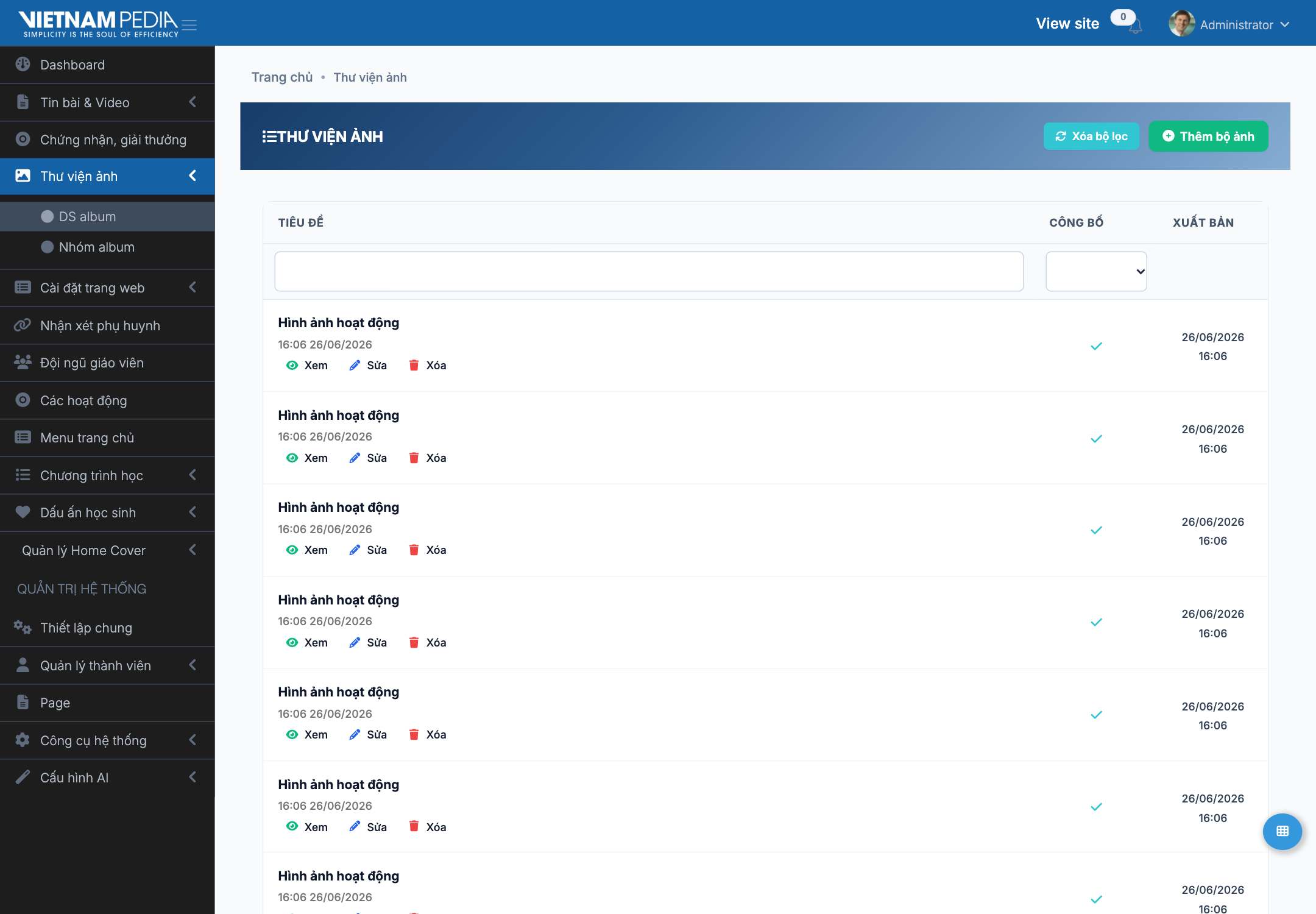This screenshot has height=914, width=1316.
Task: Click the Chứng nhận, giải thưởng circle icon
Action: (23, 140)
